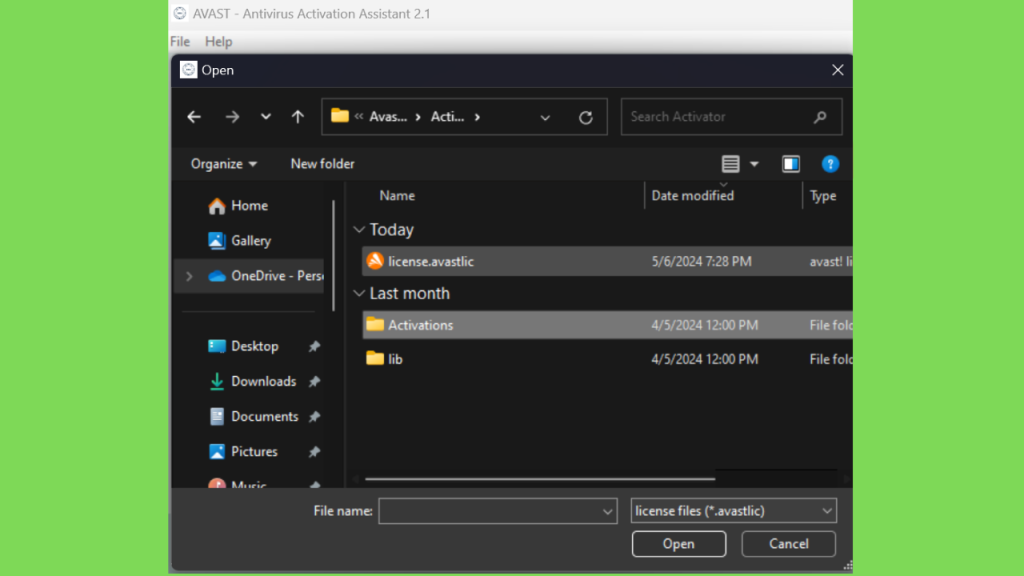Click the horizontal scrollbar in file list

tap(539, 479)
